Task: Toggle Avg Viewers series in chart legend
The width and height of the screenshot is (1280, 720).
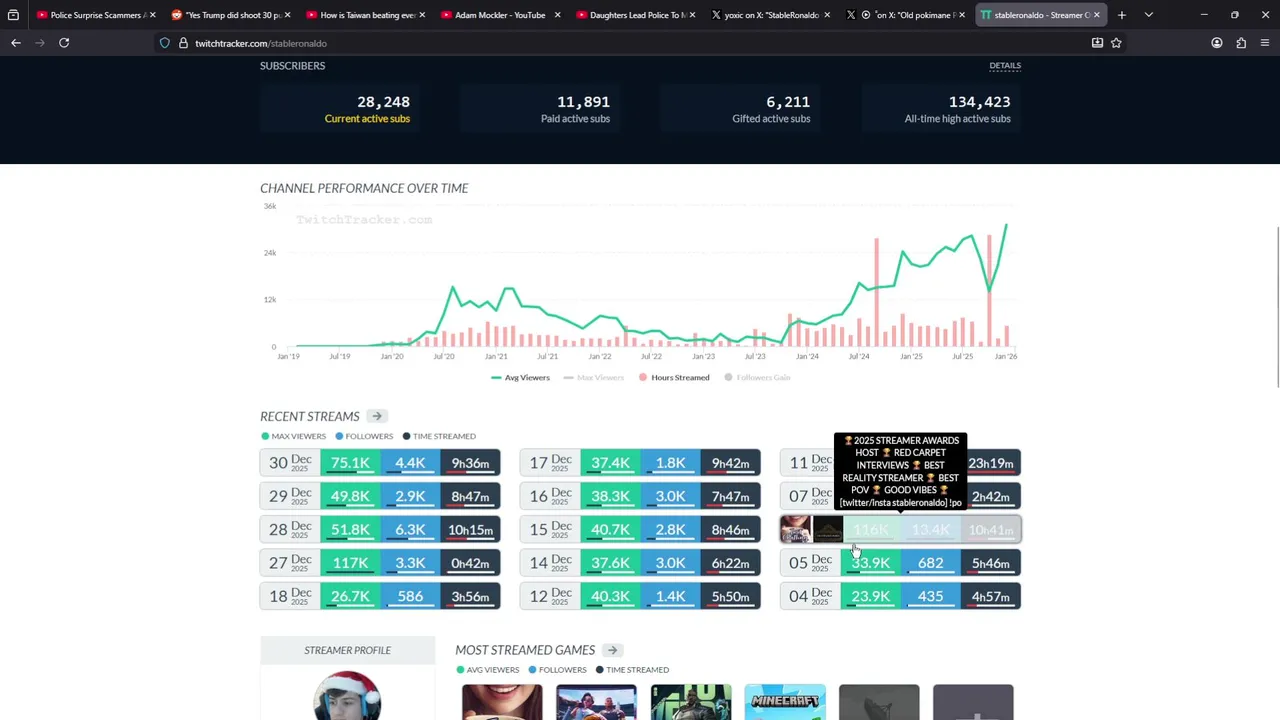Action: tap(521, 377)
